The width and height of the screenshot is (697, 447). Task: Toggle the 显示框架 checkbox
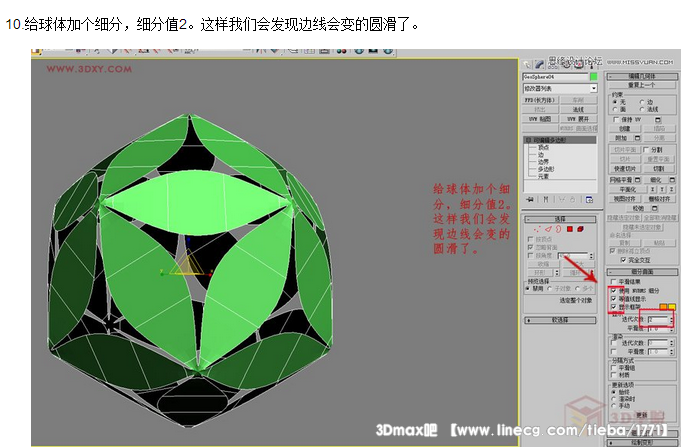(613, 307)
